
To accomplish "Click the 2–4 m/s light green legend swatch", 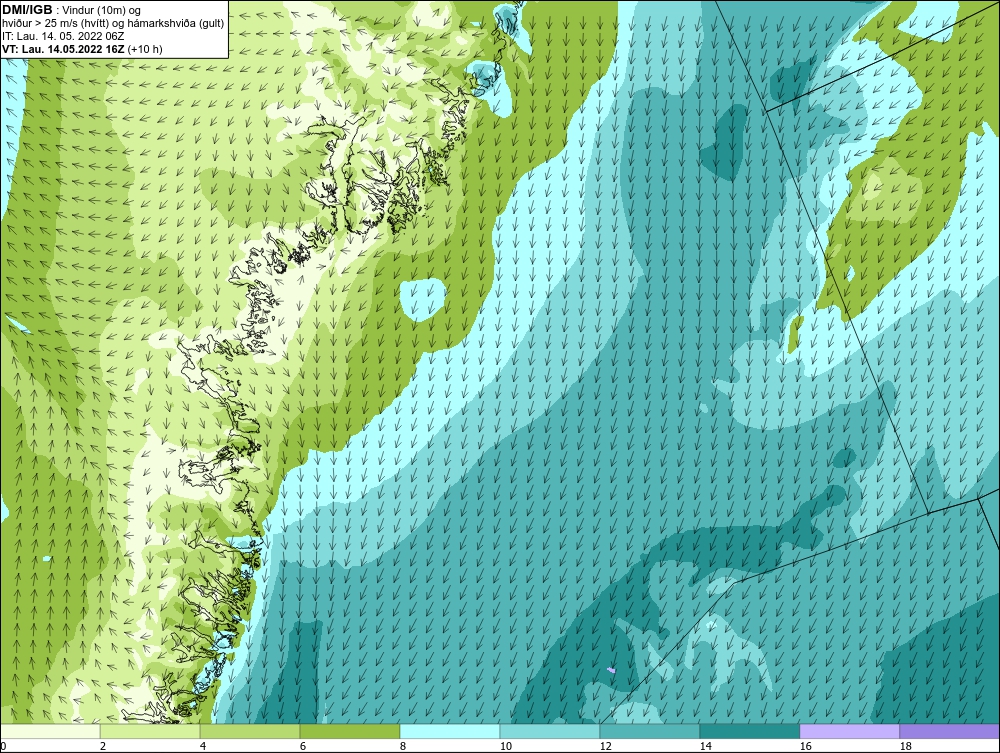I will pos(150,731).
